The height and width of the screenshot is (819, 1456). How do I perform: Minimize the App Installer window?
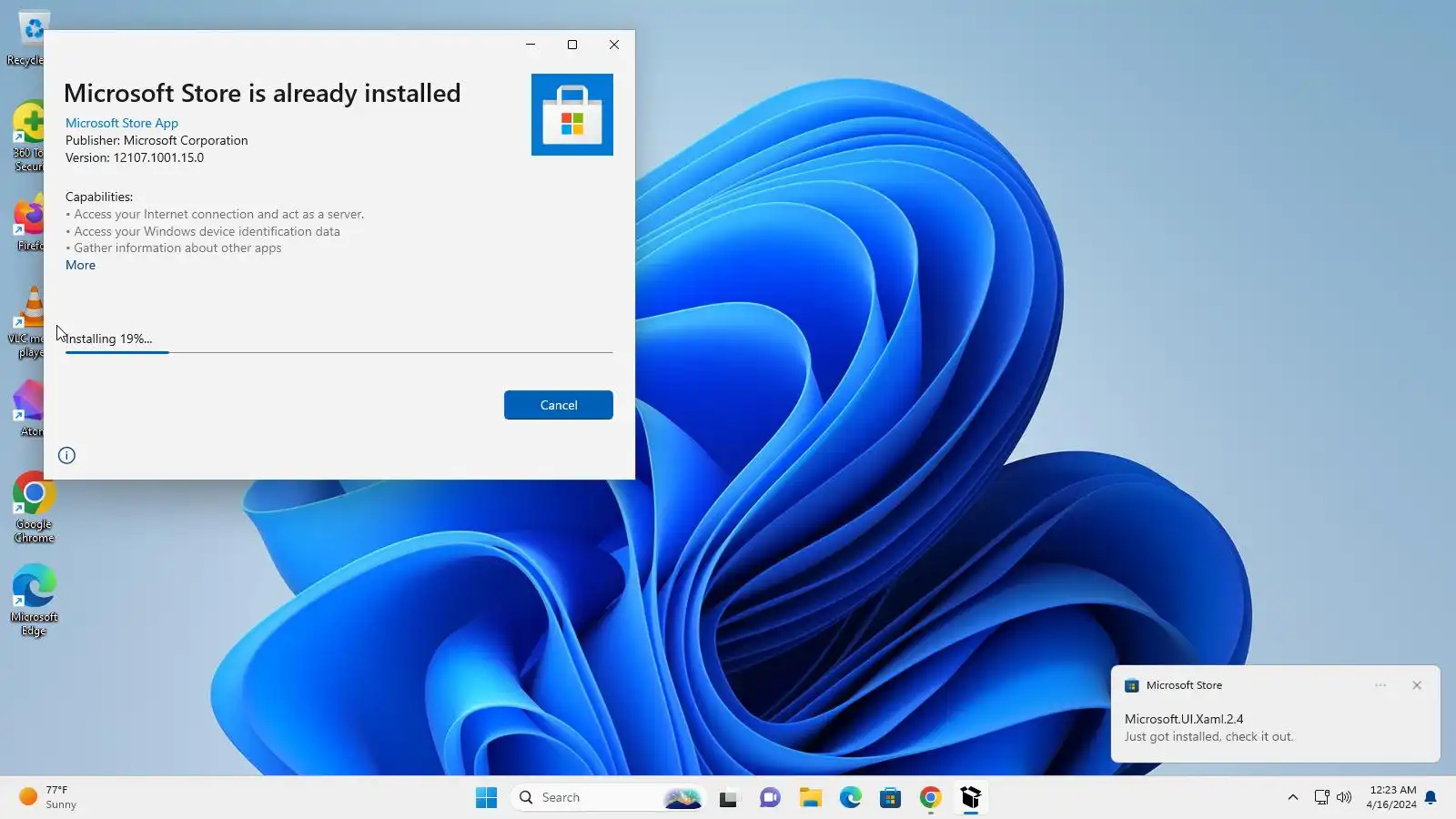point(531,45)
